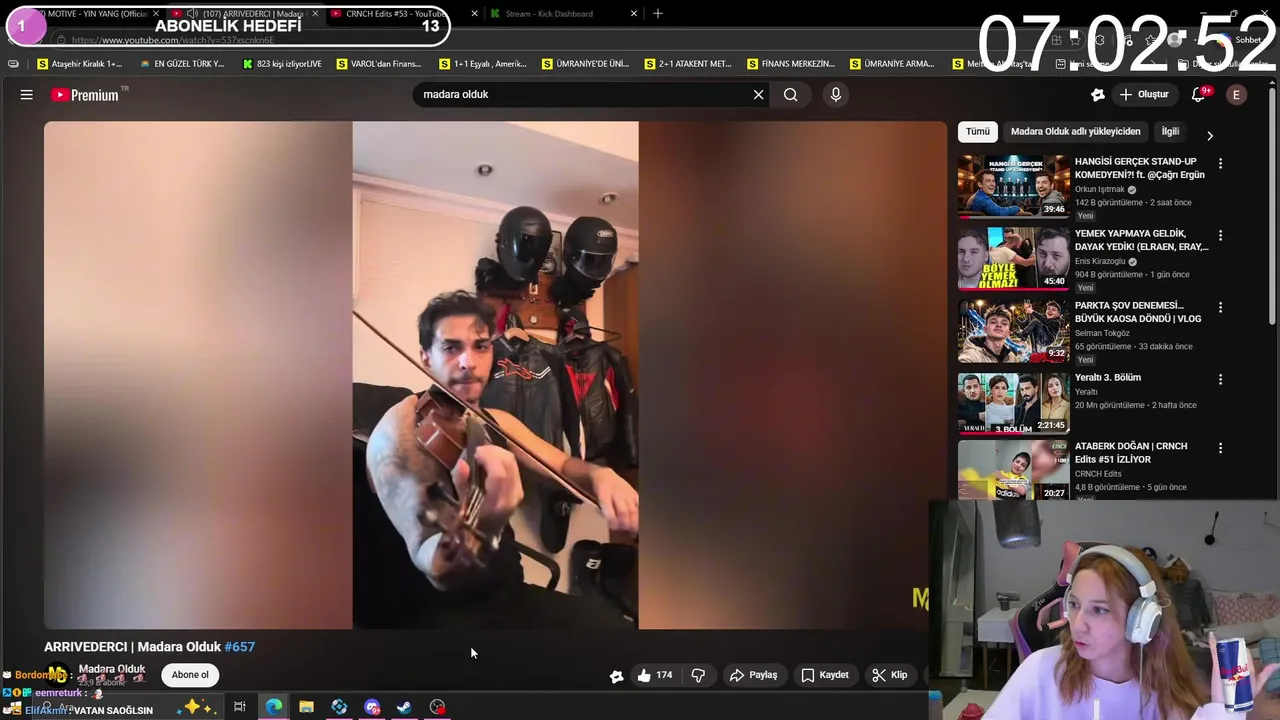Screen dimensions: 1280x720
Task: Open 'YEMEK YAPMAYA GELDİK' thumbnail
Action: 1013,258
